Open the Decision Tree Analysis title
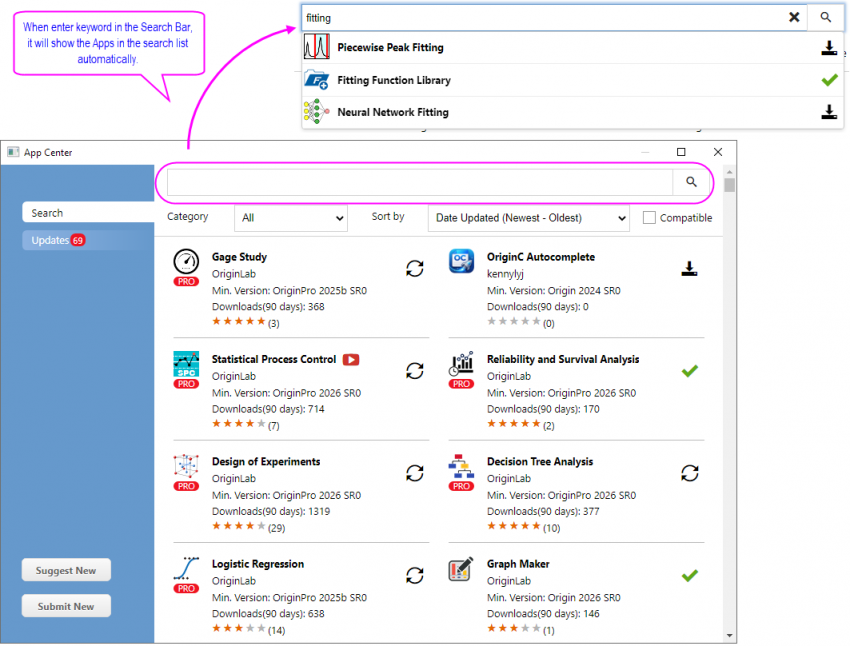This screenshot has height=646, width=850. coord(540,462)
